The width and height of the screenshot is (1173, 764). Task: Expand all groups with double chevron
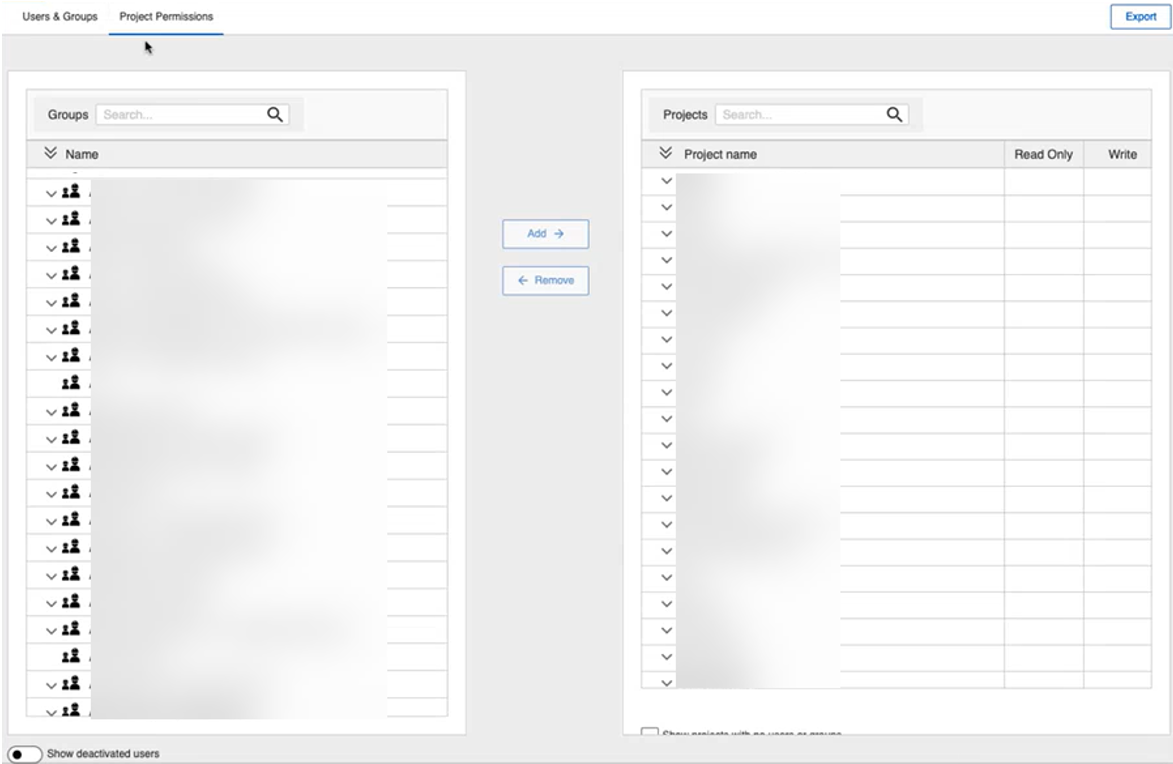coord(50,153)
